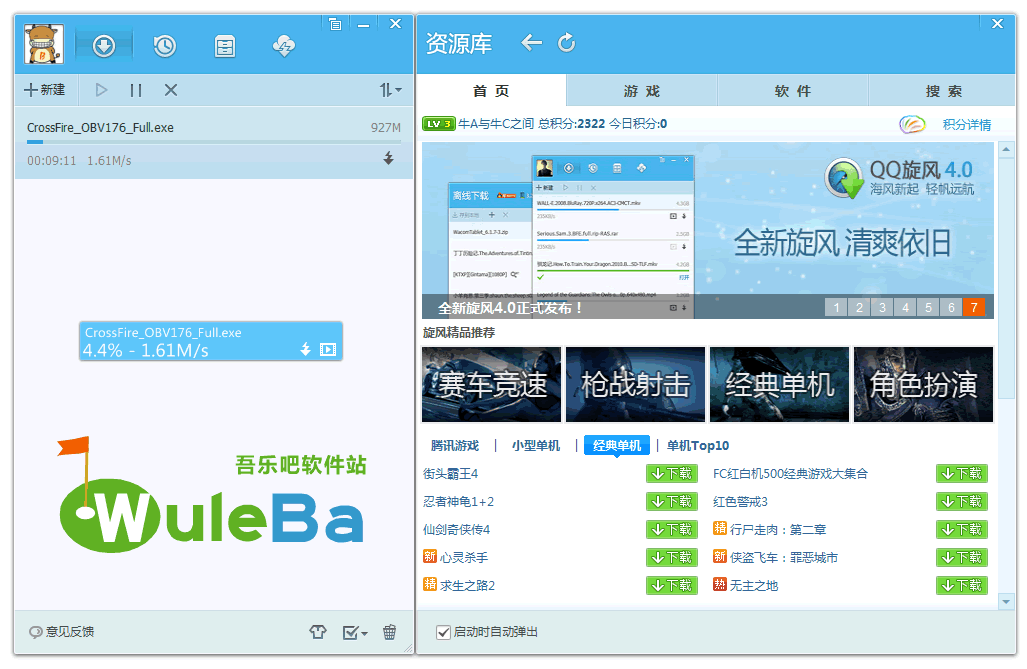Open 积分详情 points details link
1027x669 pixels.
click(x=967, y=124)
